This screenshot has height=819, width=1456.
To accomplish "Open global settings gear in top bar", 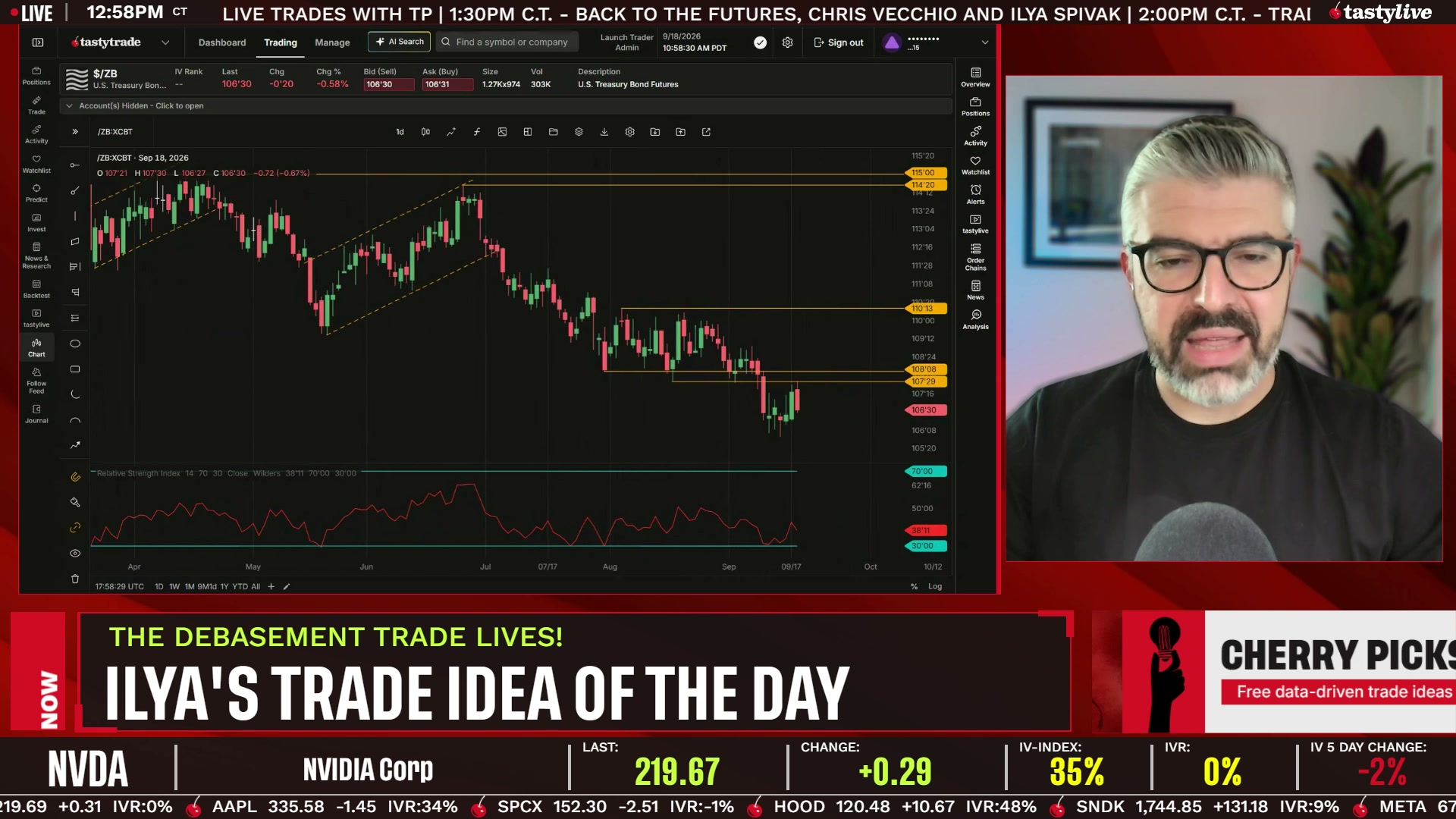I will click(x=787, y=42).
